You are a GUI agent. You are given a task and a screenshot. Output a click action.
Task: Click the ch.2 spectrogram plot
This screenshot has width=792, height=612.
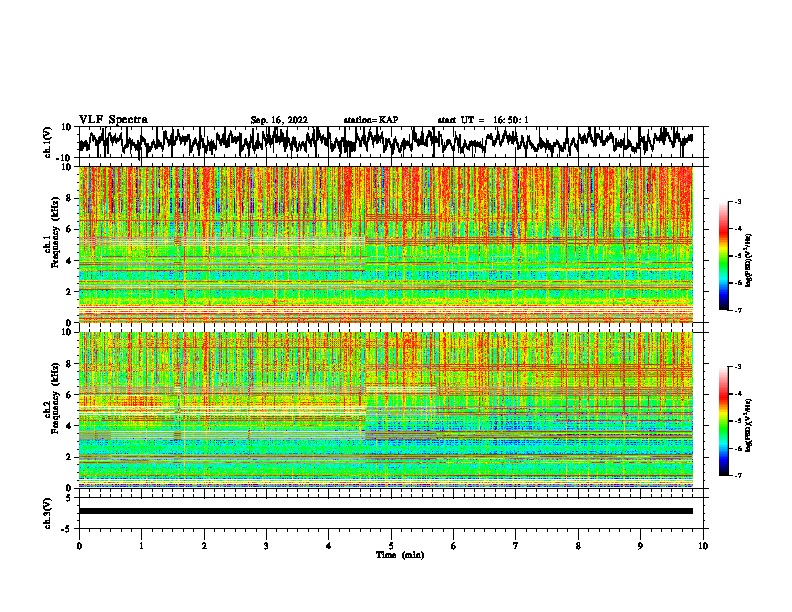(386, 410)
